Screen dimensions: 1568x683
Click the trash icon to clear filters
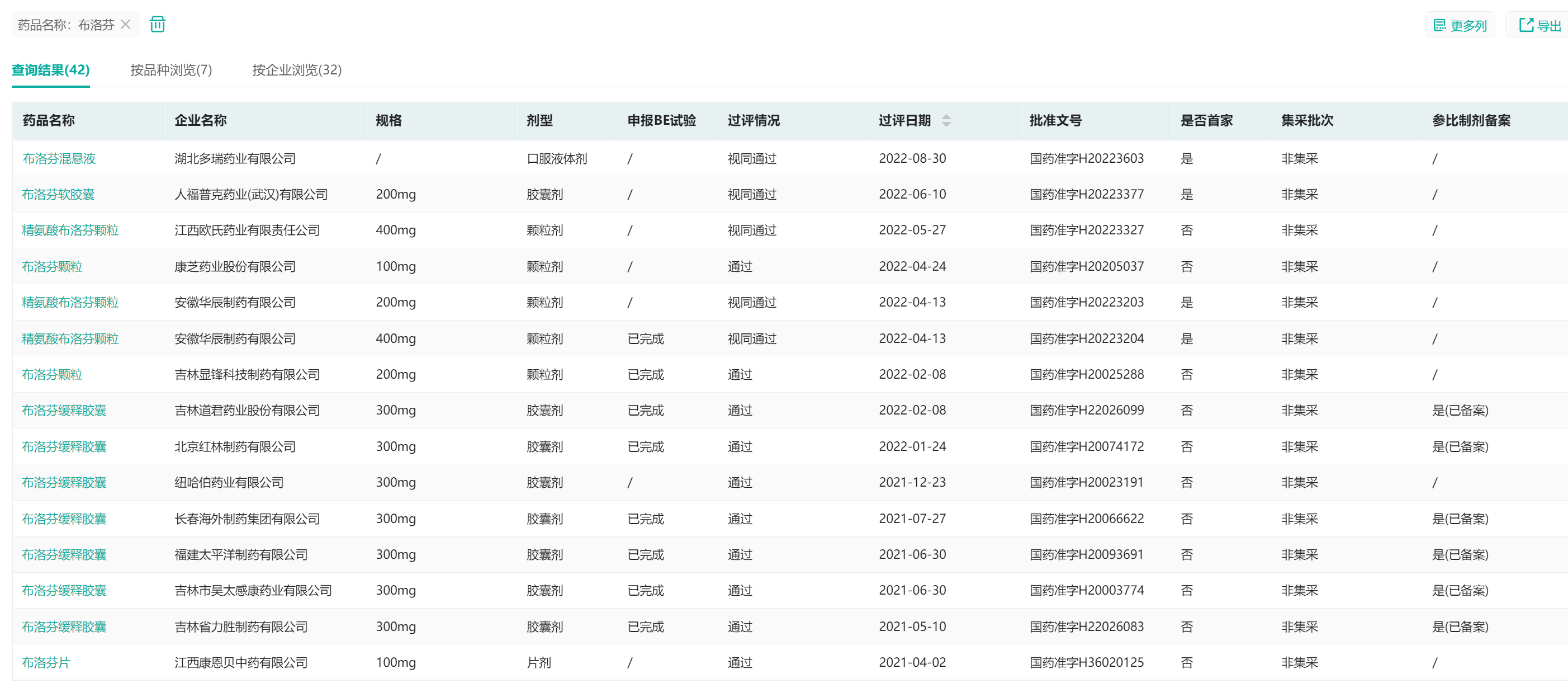point(158,25)
